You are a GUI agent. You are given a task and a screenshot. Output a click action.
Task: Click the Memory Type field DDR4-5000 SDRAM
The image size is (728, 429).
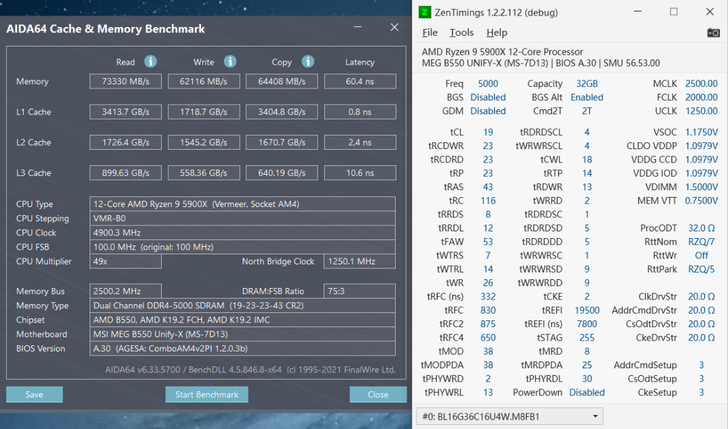click(x=242, y=306)
